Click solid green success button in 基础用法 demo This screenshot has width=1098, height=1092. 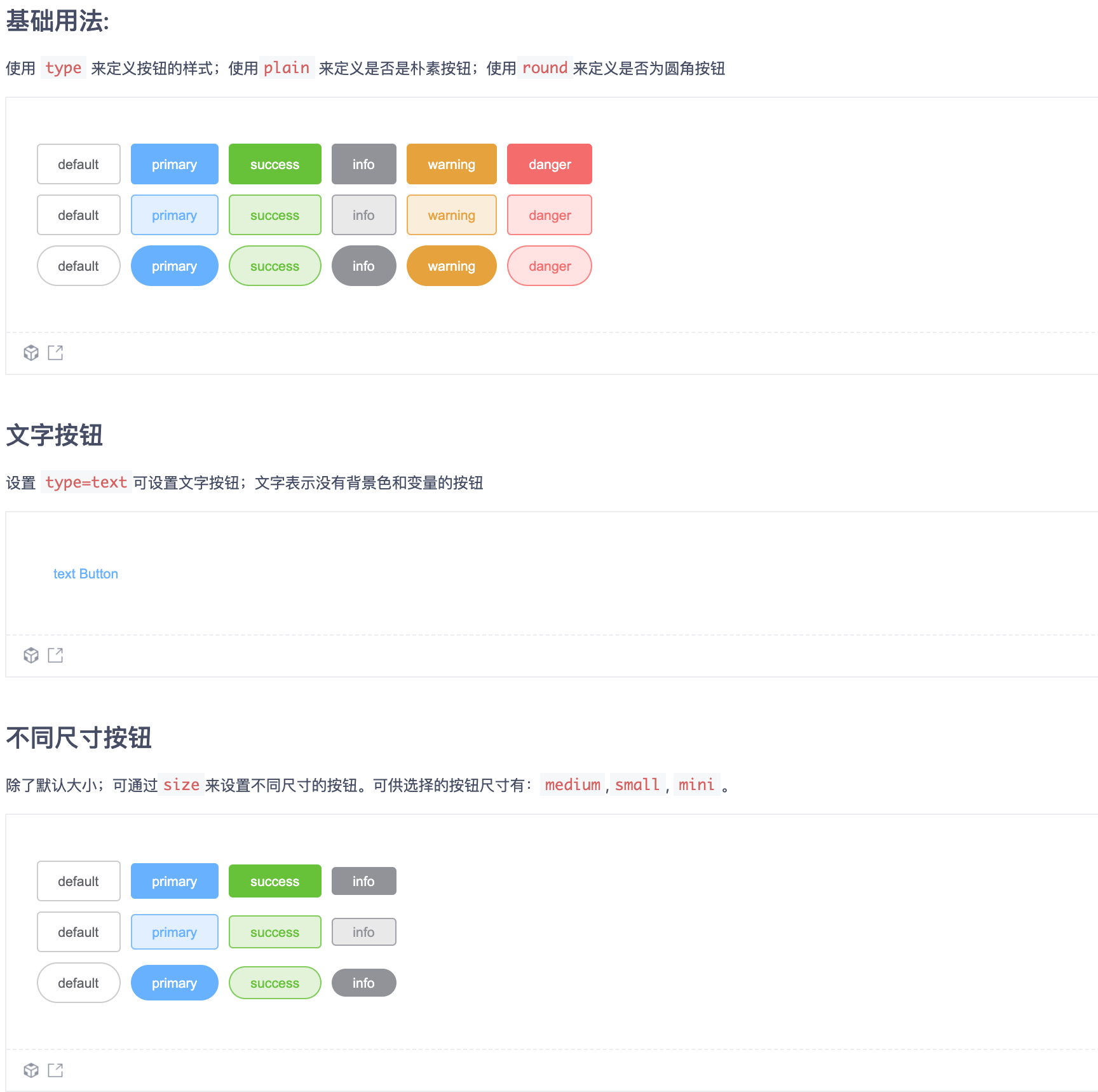coord(275,164)
